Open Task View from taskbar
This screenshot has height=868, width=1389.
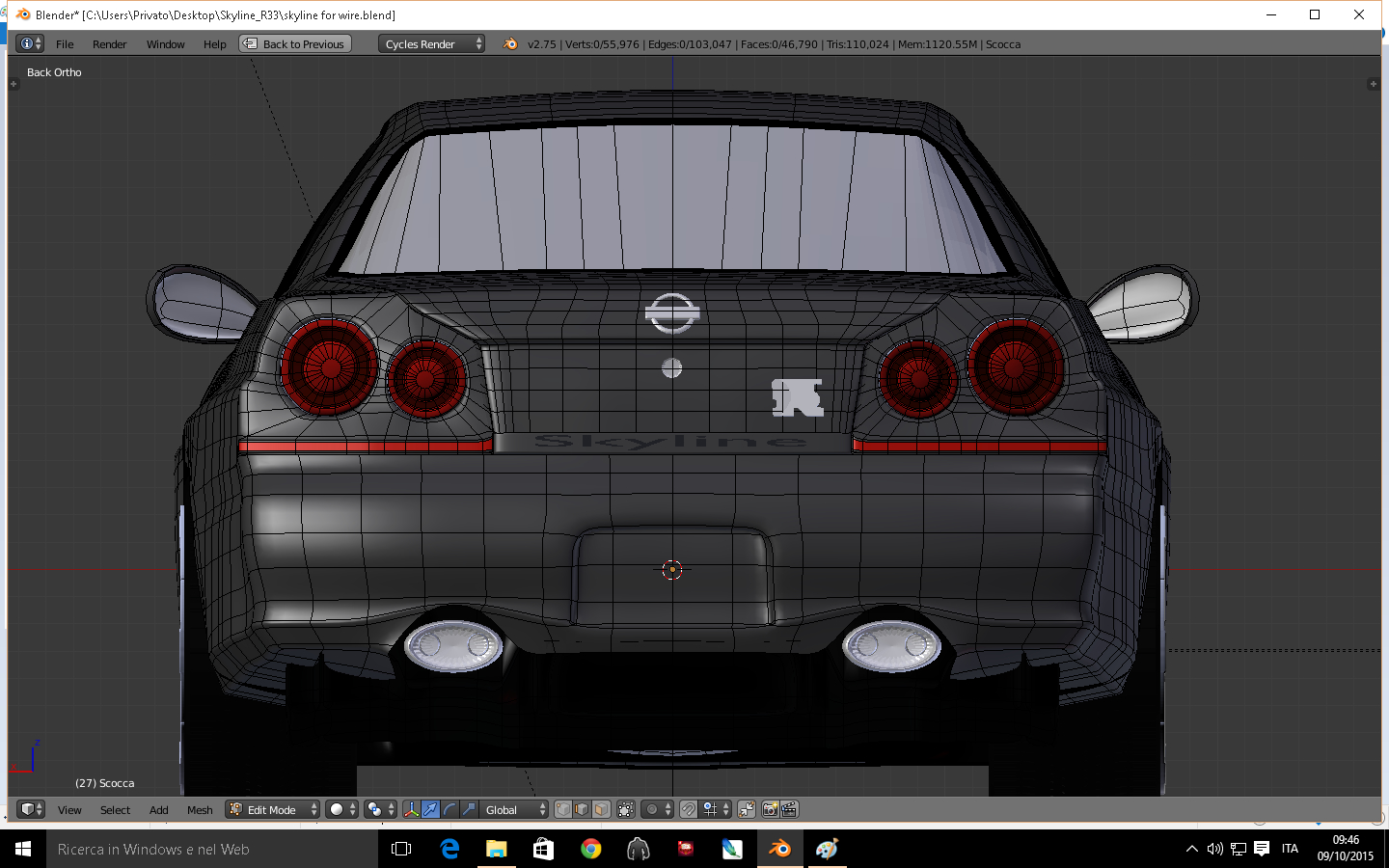click(401, 849)
